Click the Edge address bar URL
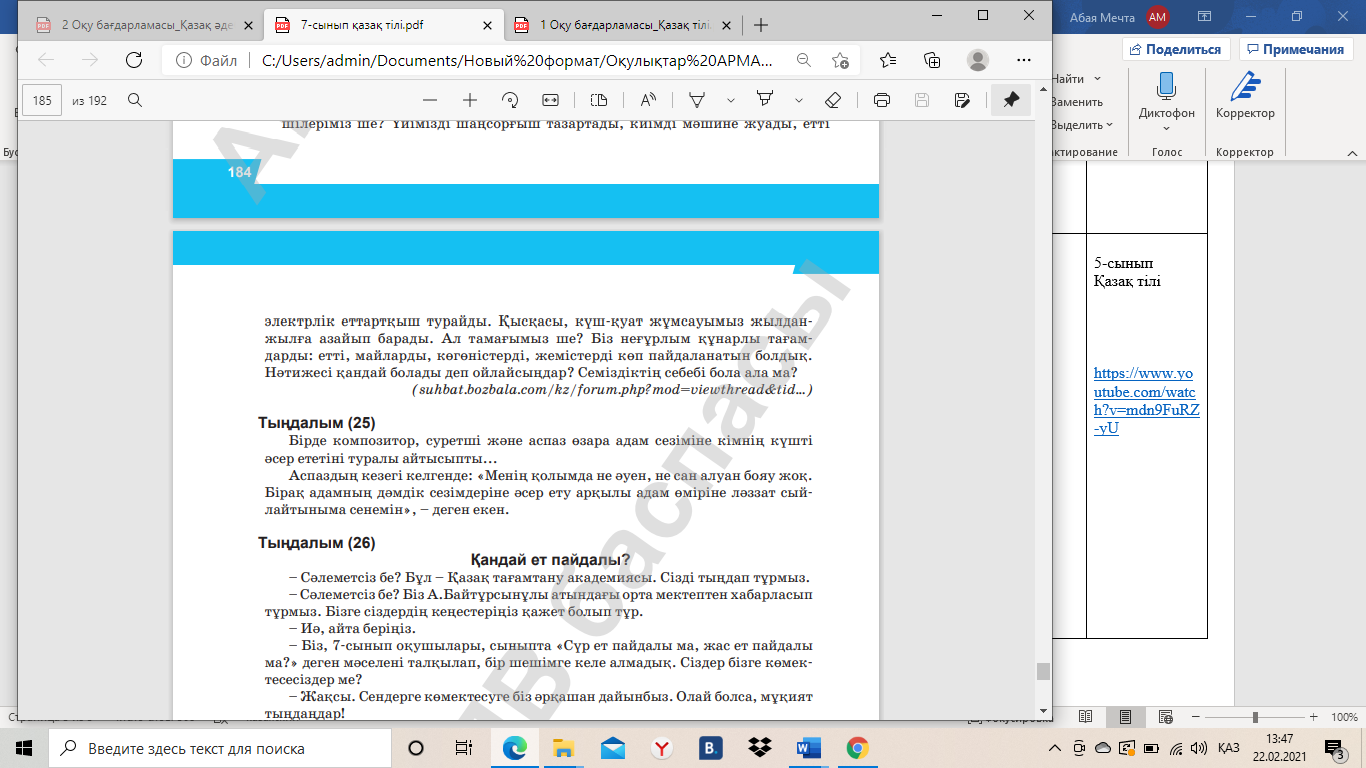Image resolution: width=1366 pixels, height=768 pixels. pyautogui.click(x=516, y=60)
